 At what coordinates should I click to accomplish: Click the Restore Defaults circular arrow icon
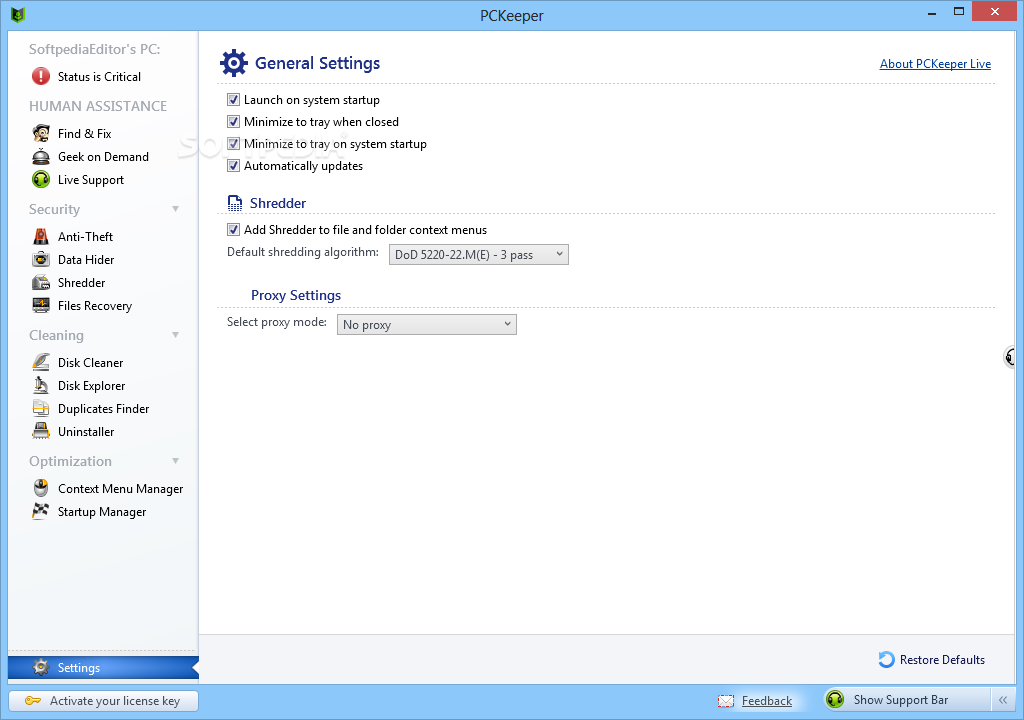(x=886, y=660)
